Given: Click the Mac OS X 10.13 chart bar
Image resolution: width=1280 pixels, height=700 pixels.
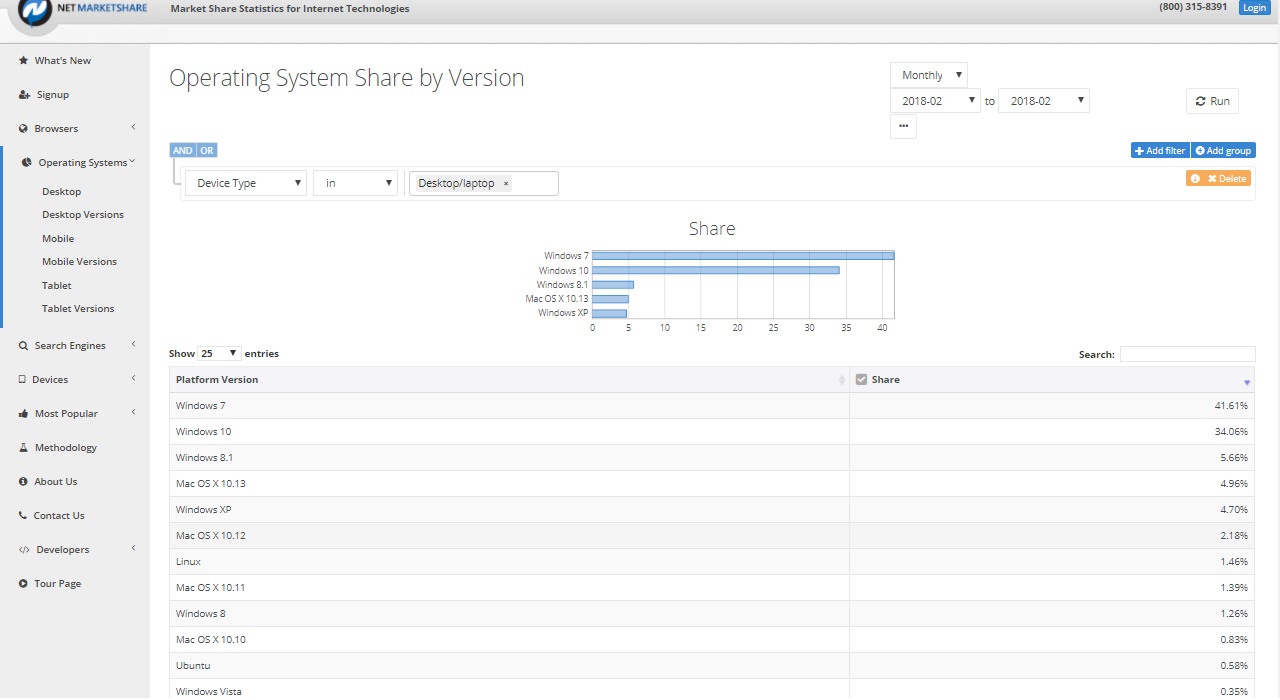Looking at the screenshot, I should coord(611,299).
